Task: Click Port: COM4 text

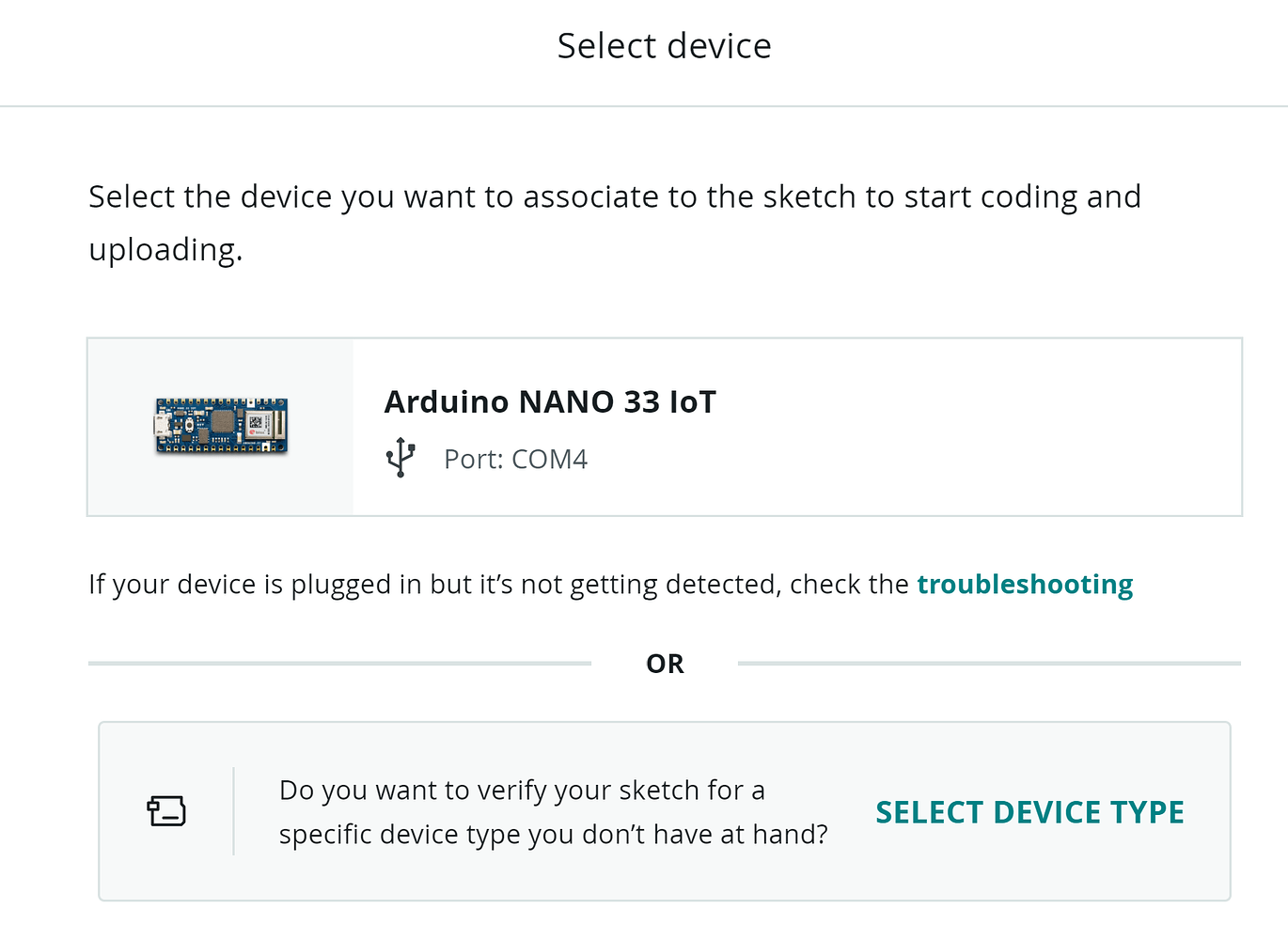Action: coord(515,459)
